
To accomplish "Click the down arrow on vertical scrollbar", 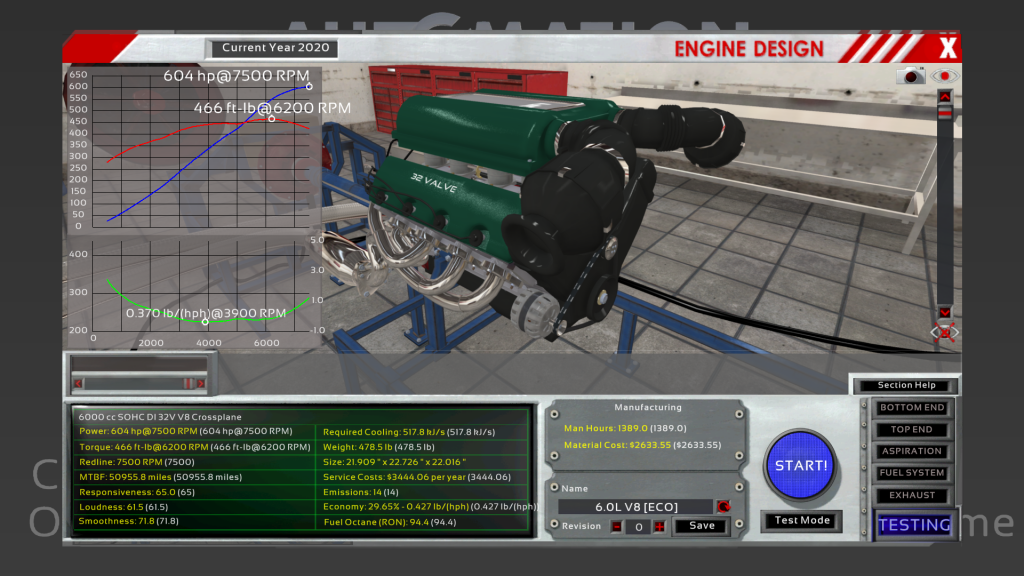I will tap(944, 312).
